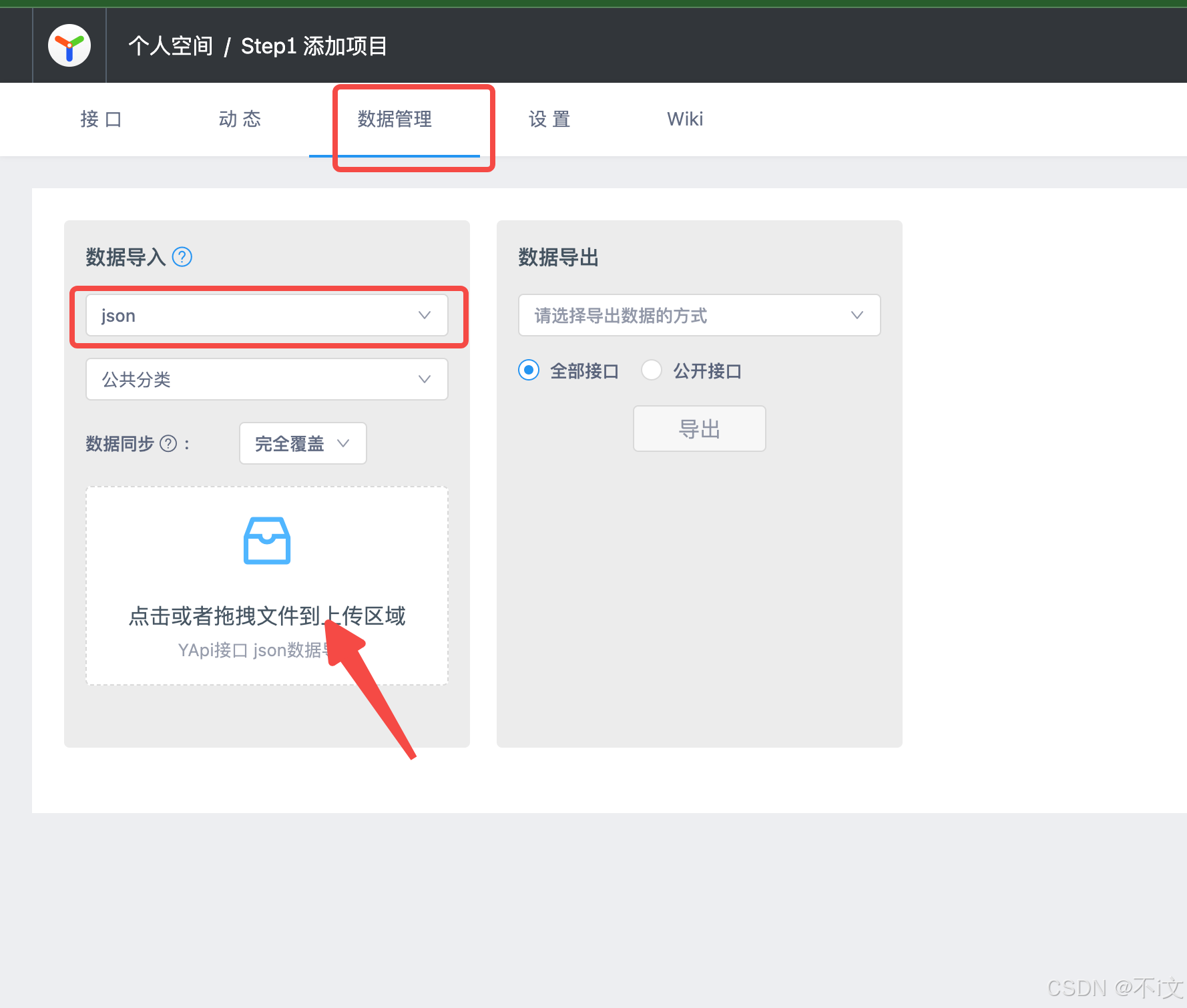Open the 数据导入 help question-mark icon
The image size is (1187, 1008).
[x=182, y=256]
